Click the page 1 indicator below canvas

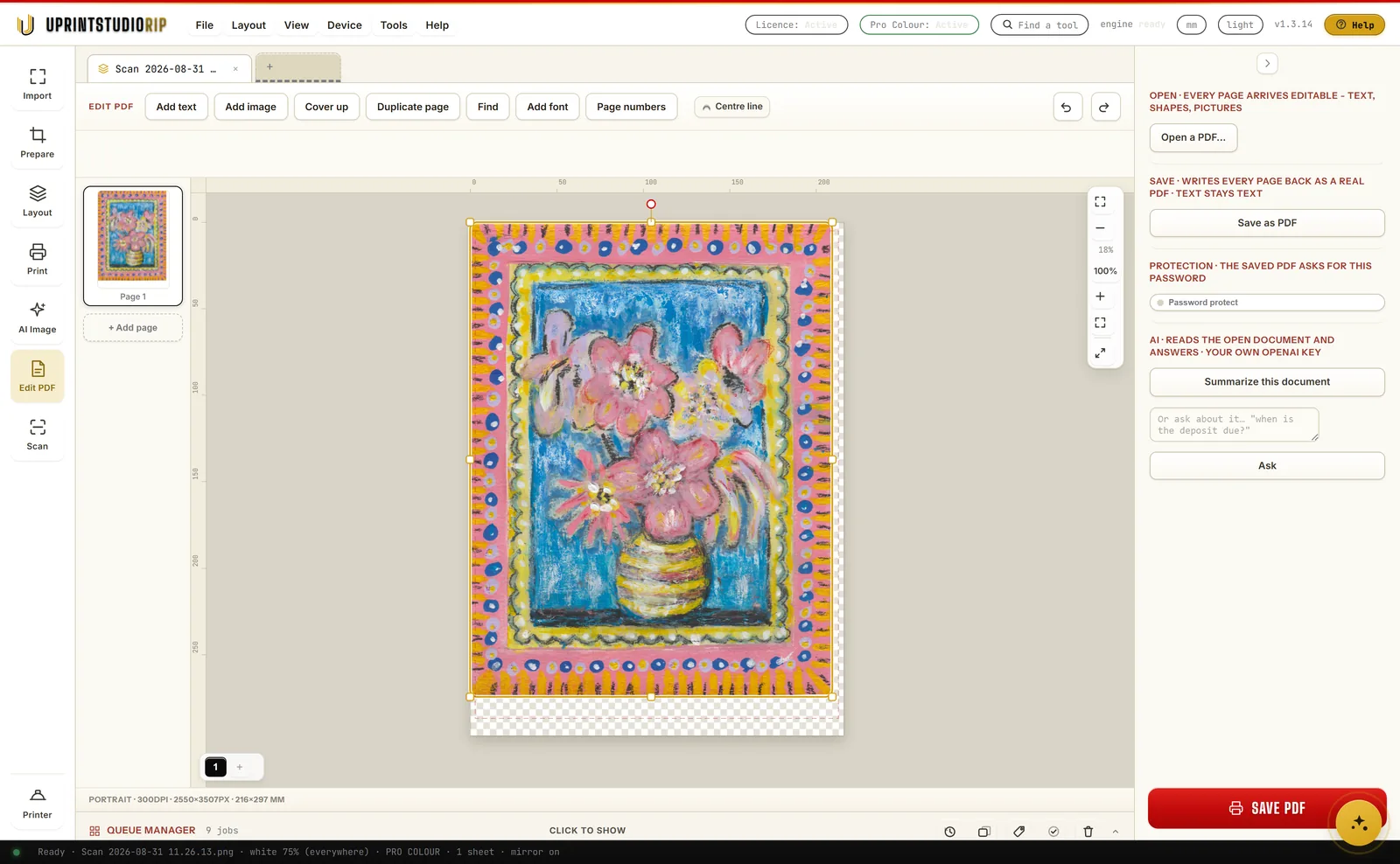coord(215,767)
